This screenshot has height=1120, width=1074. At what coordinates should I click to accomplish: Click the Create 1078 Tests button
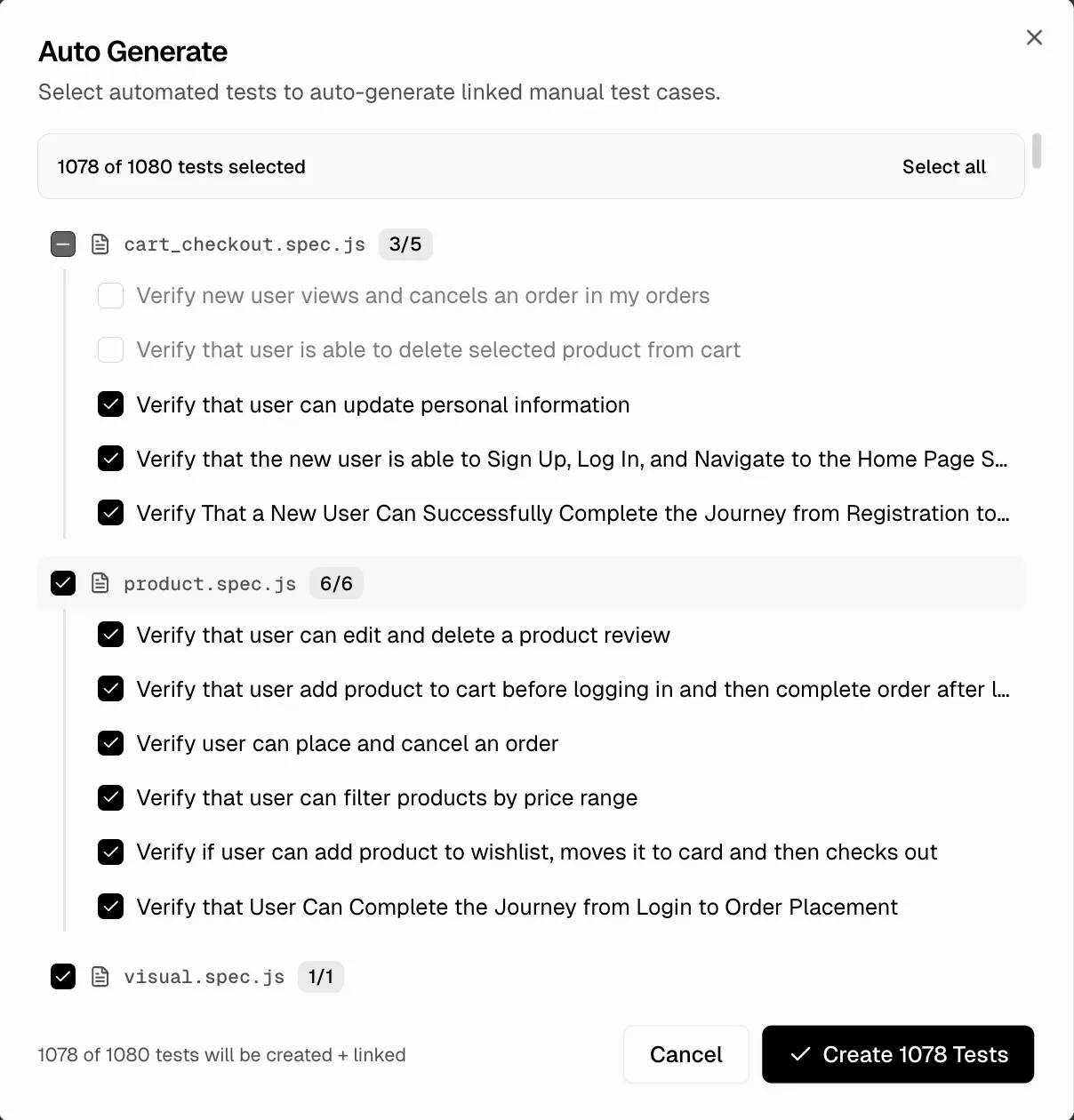(898, 1054)
